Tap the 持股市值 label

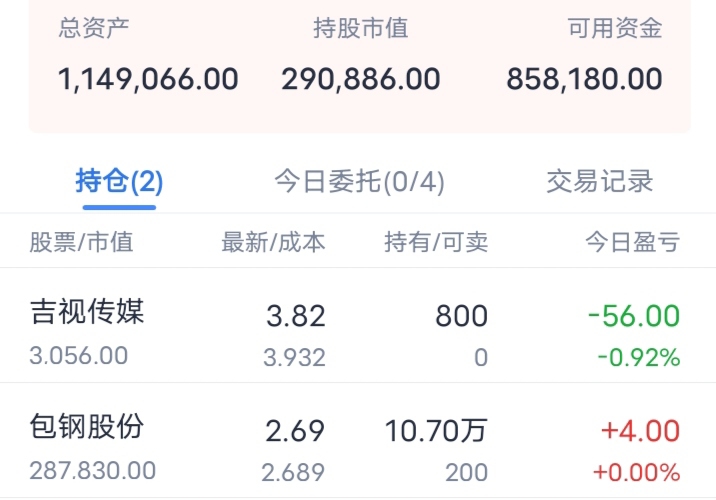pos(360,28)
